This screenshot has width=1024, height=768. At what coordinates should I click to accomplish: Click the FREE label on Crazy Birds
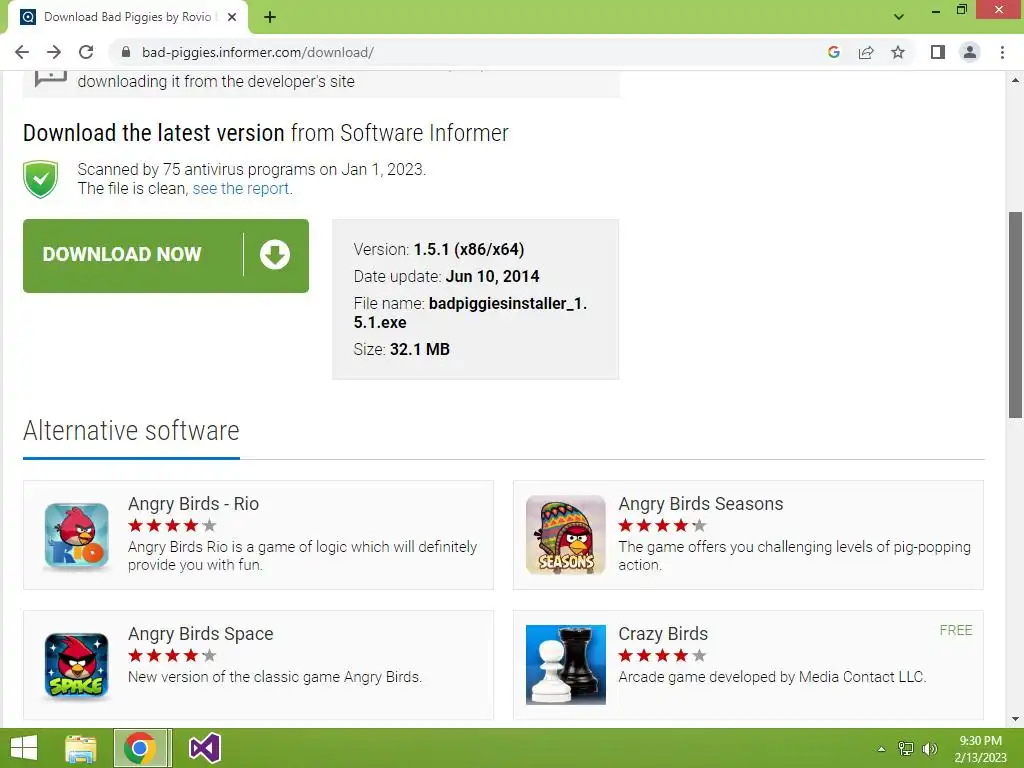[956, 630]
